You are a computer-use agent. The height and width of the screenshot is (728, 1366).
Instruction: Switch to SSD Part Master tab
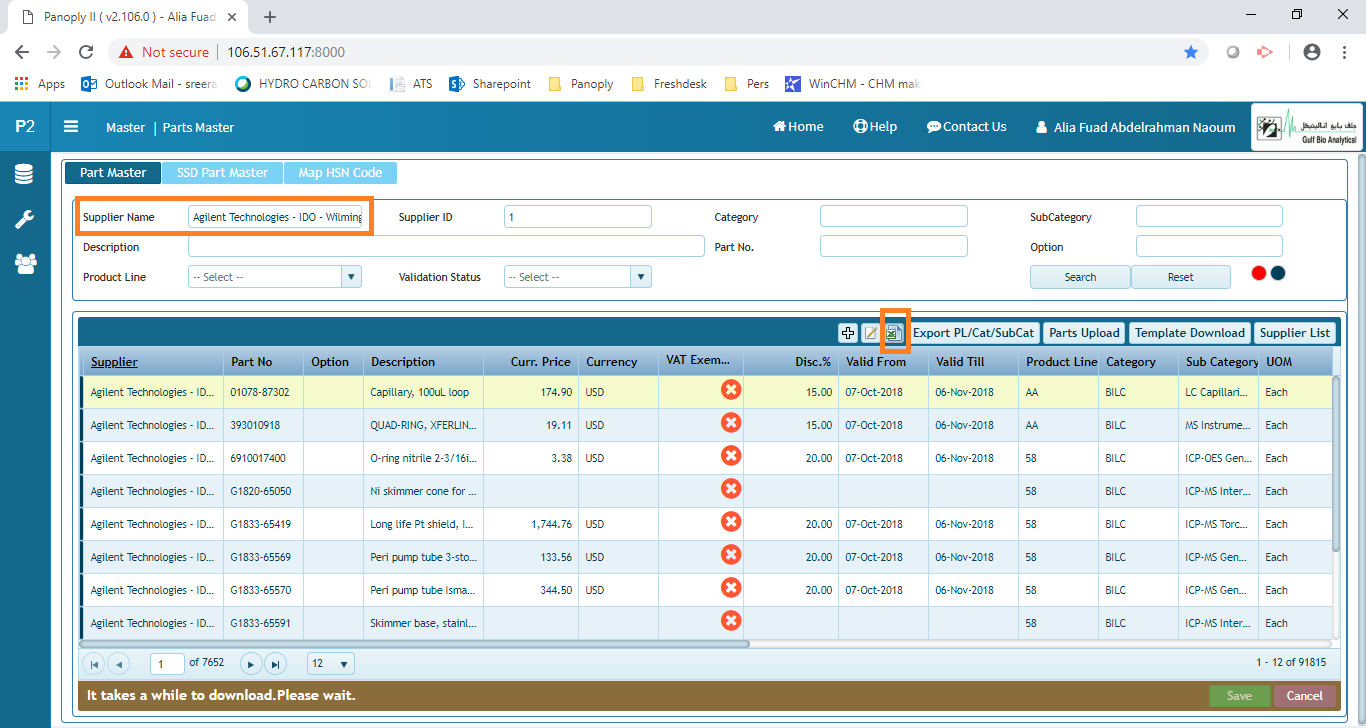[x=222, y=173]
